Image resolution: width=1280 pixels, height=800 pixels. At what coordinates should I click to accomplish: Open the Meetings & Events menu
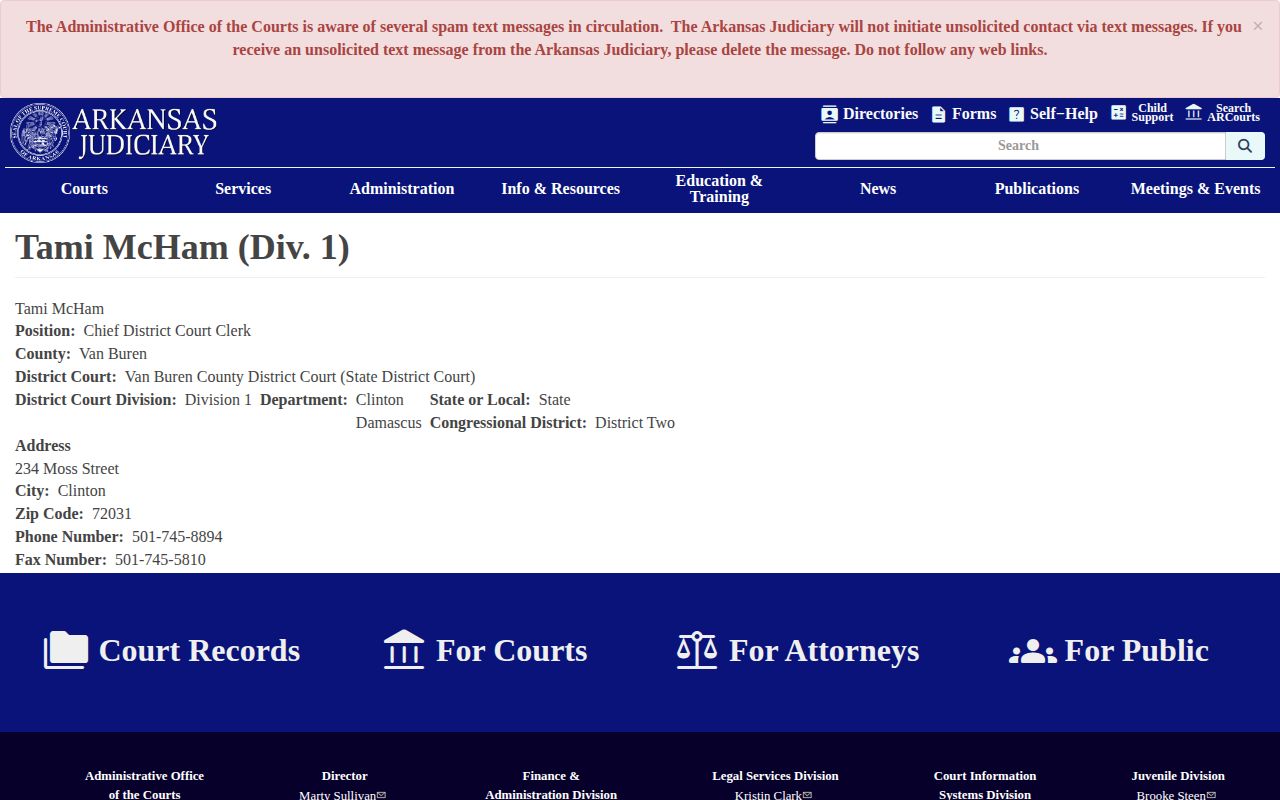1195,189
